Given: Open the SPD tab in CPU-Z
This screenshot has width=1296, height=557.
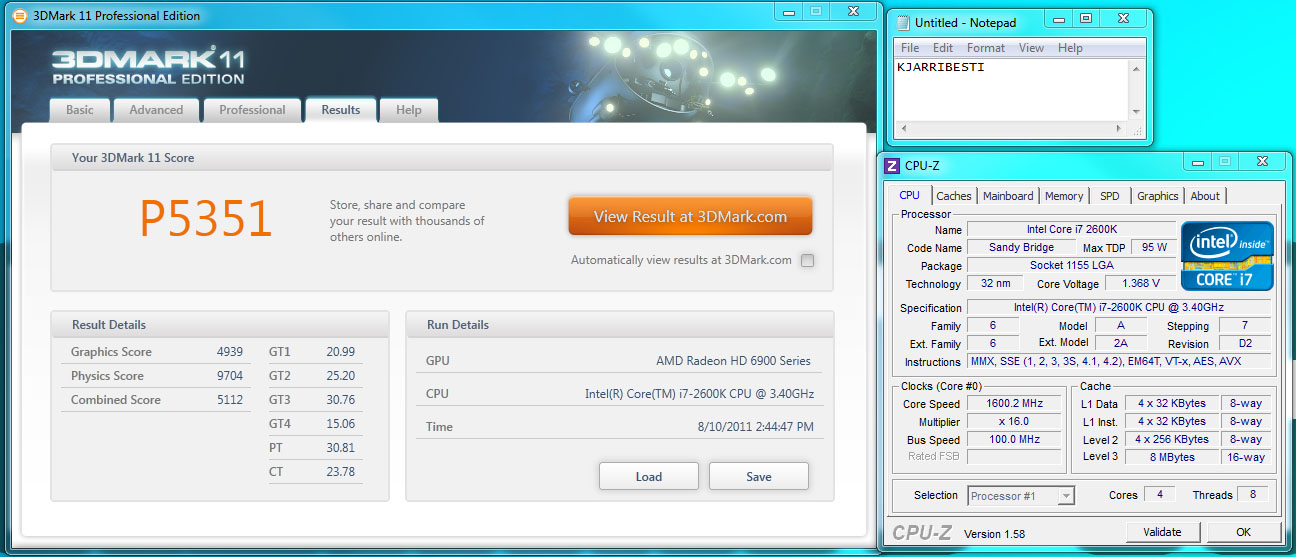Looking at the screenshot, I should tap(1109, 196).
